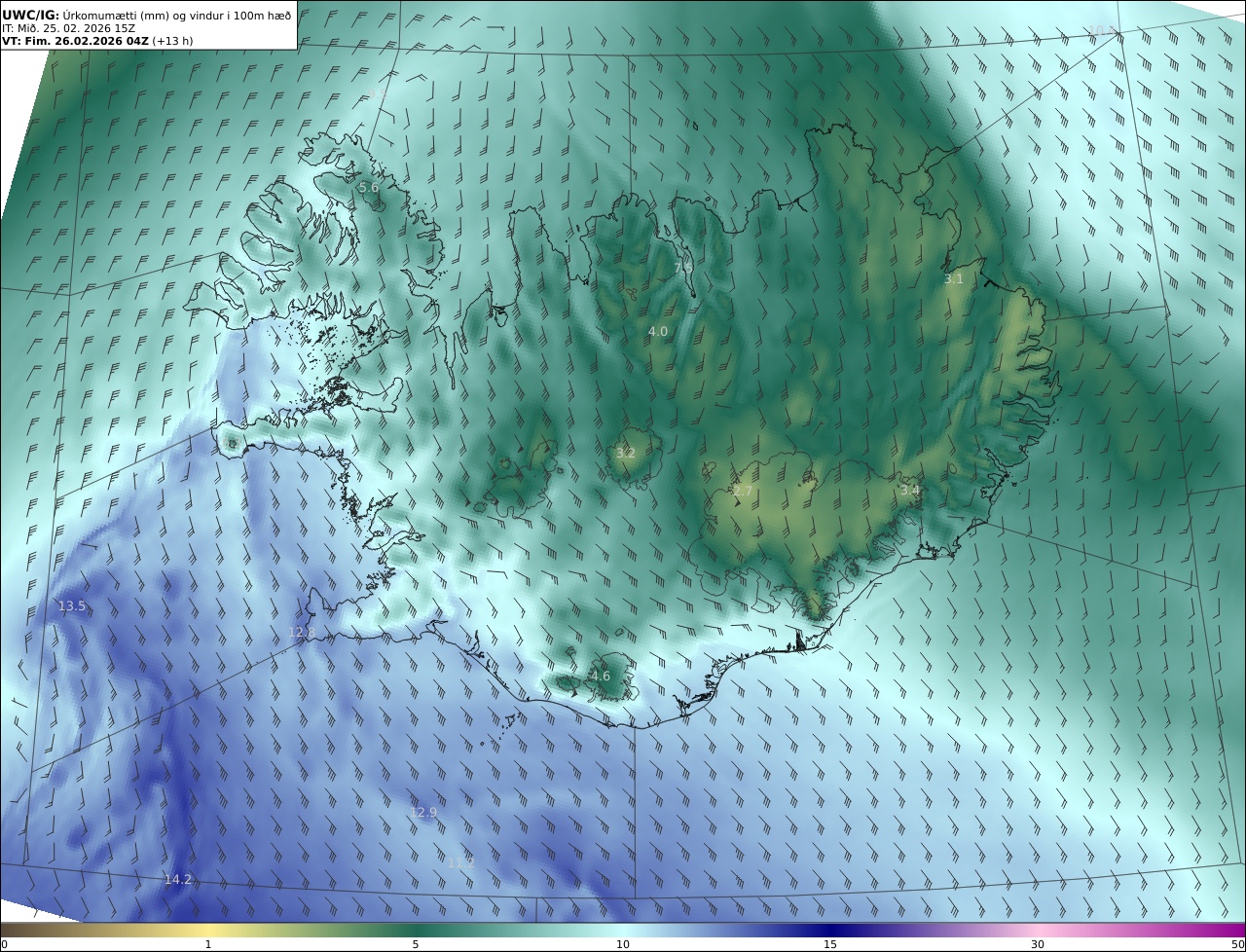The width and height of the screenshot is (1246, 952).
Task: Click the initial time 'IT: Mið. 25. 02. 2026 15Z'
Action: point(68,28)
